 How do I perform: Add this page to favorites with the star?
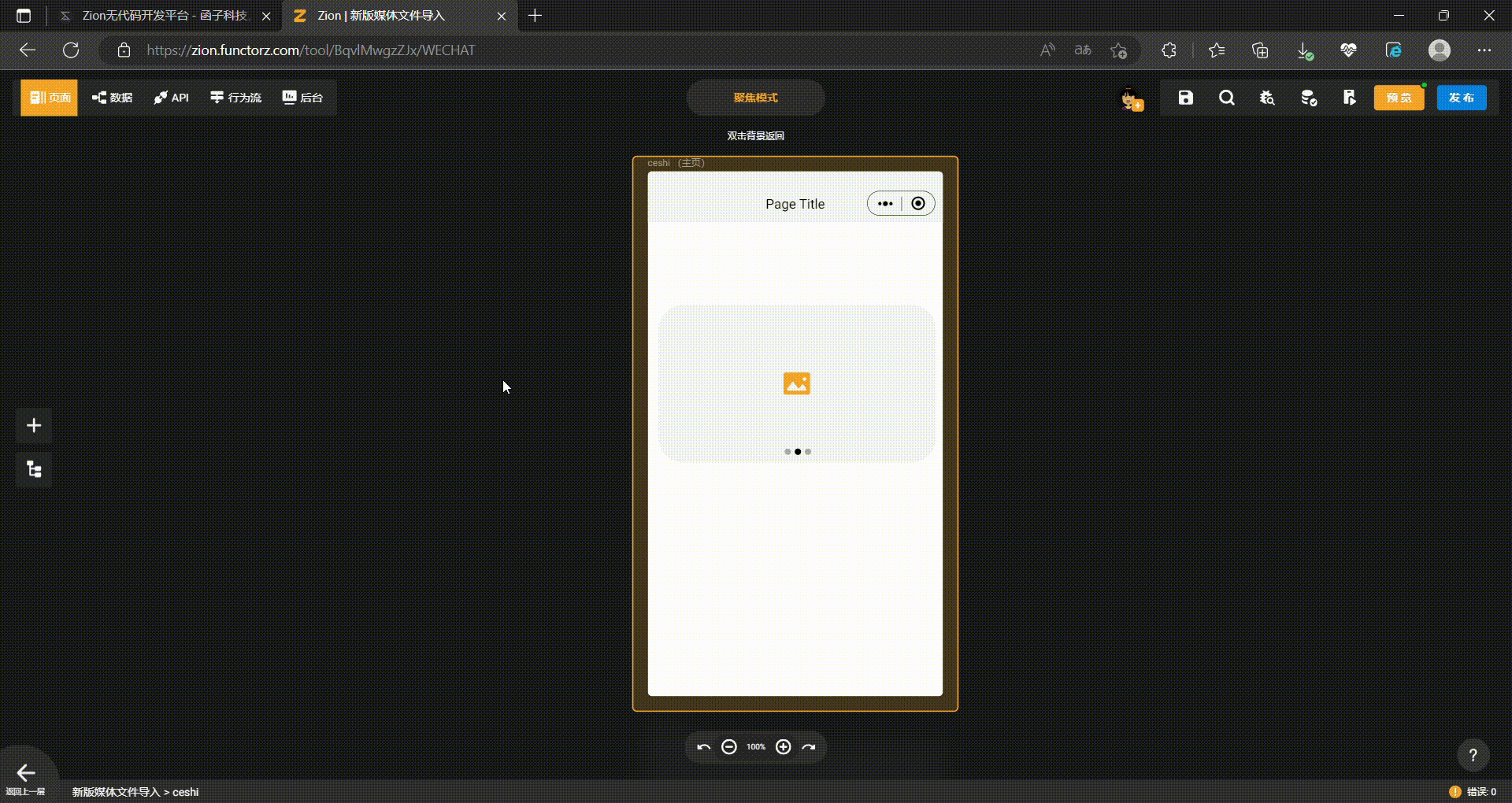click(1118, 50)
